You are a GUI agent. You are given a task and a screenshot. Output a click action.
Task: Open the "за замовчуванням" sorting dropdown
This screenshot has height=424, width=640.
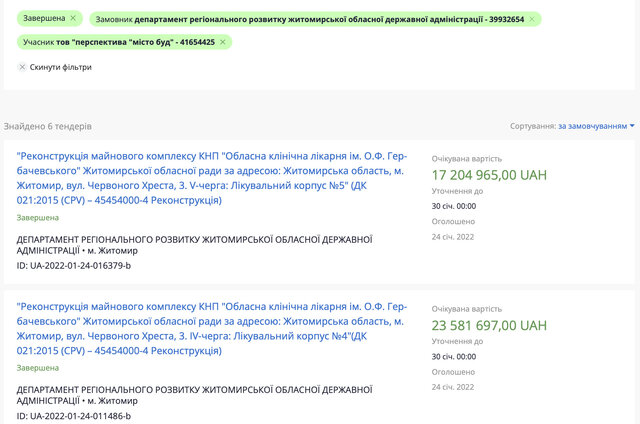point(593,126)
